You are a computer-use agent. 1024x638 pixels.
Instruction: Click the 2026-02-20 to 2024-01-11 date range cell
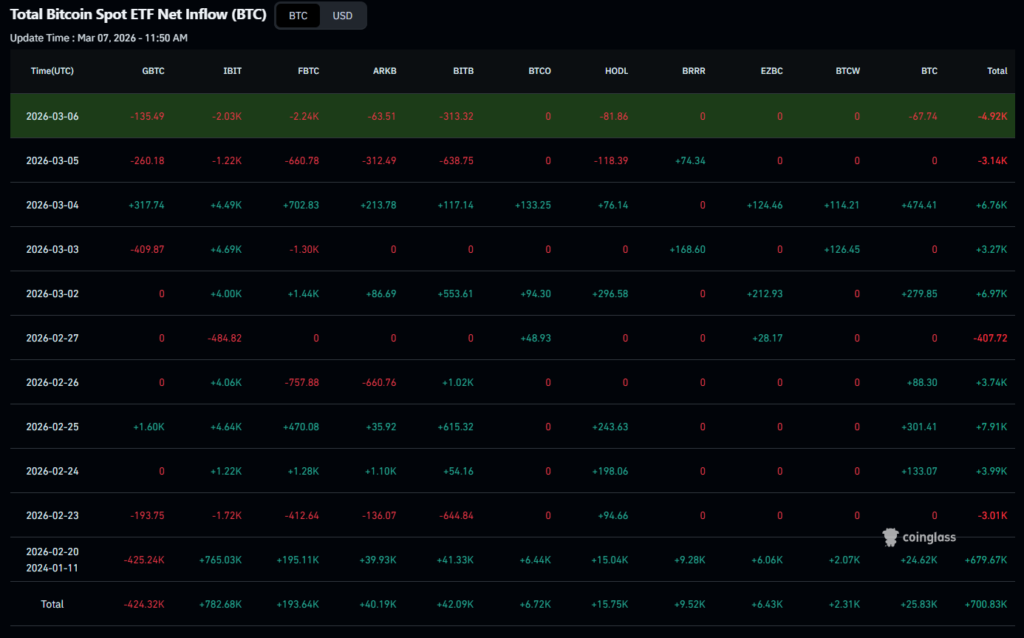pyautogui.click(x=52, y=559)
